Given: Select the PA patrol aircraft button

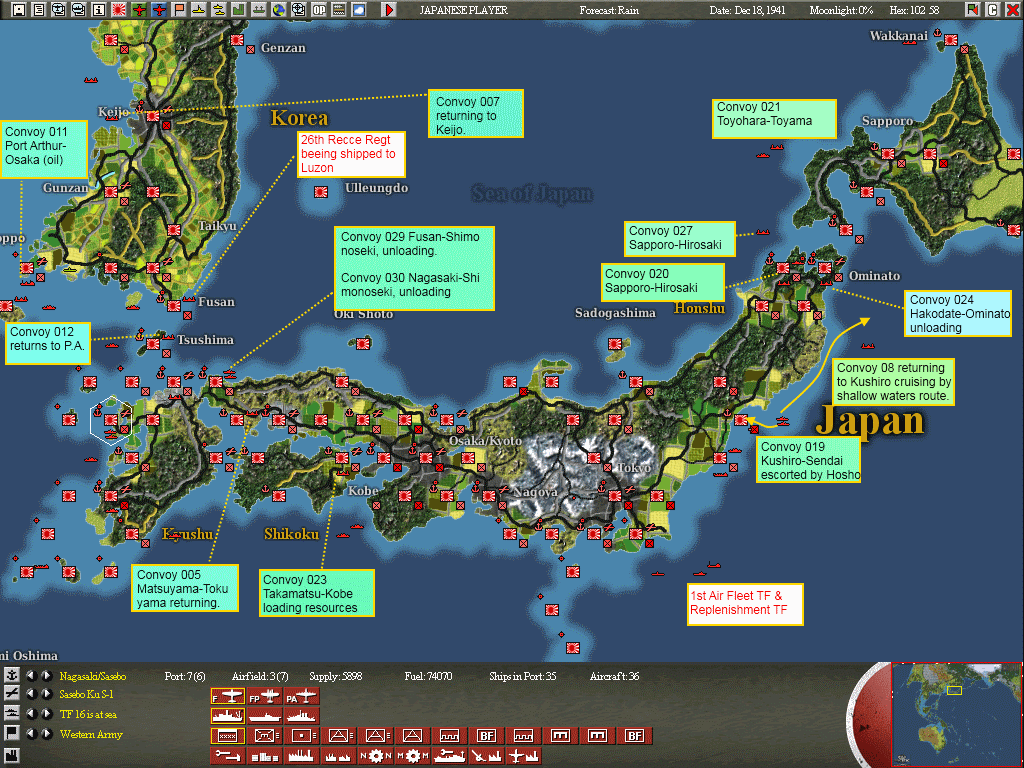Looking at the screenshot, I should [301, 697].
